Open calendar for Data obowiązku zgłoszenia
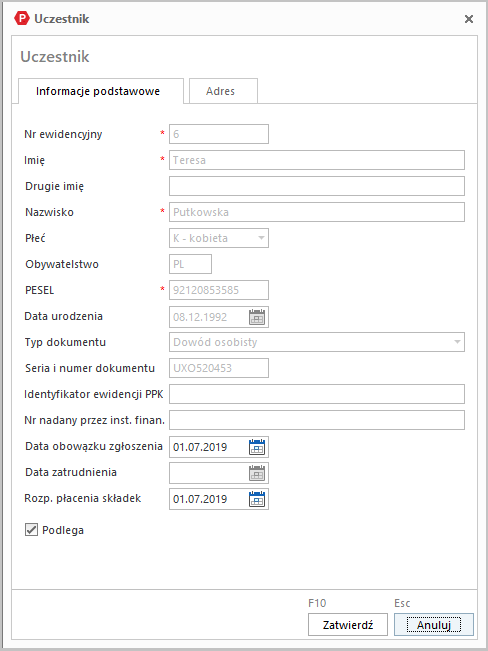 coord(257,447)
